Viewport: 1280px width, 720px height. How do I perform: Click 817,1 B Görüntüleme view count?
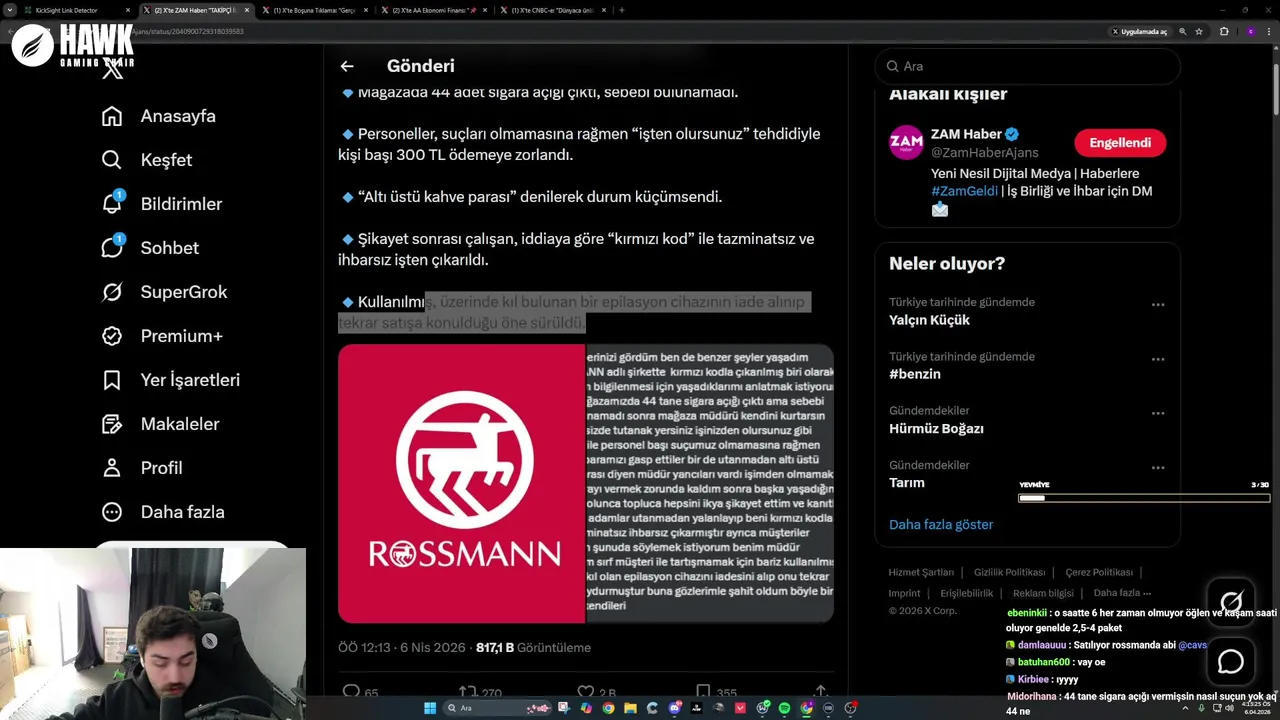[x=533, y=648]
